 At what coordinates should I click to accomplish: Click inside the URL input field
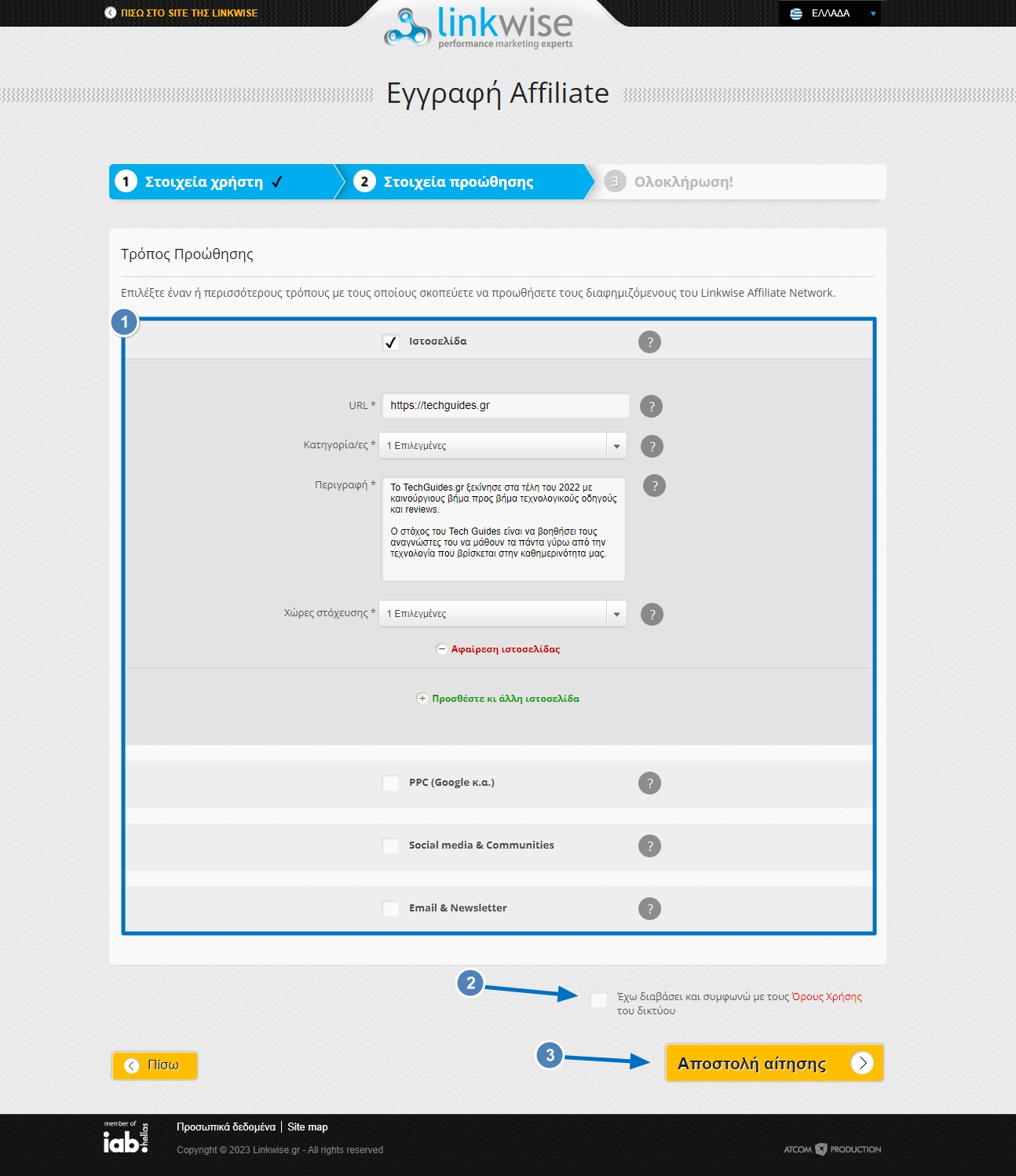[x=503, y=405]
